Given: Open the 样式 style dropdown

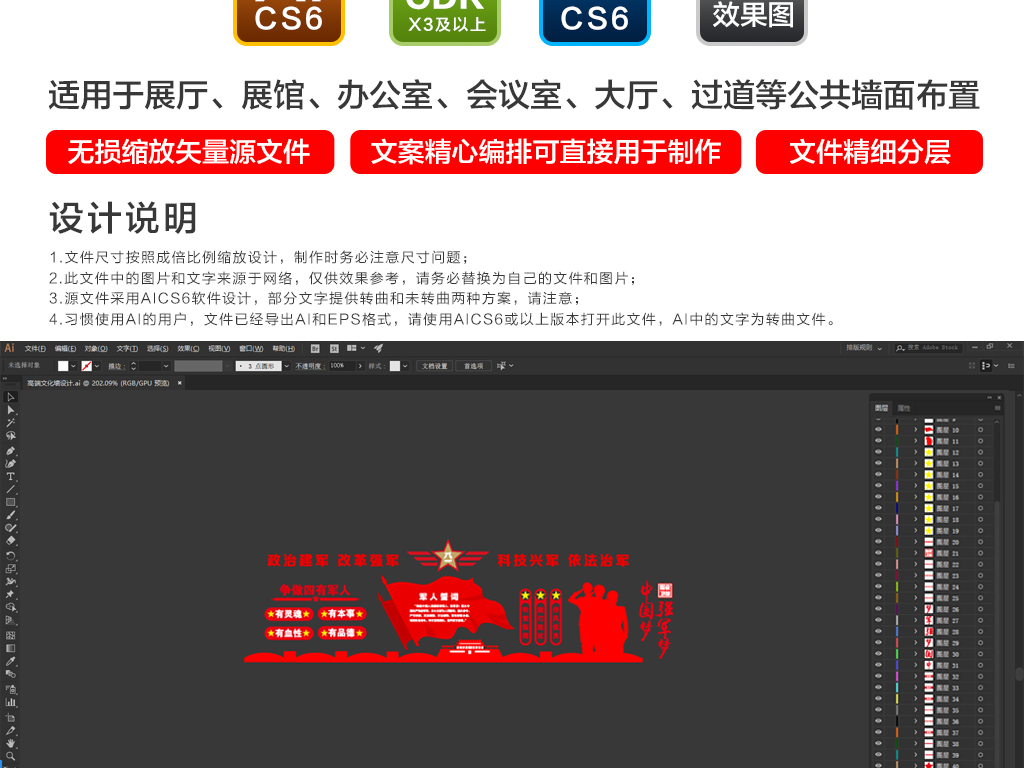Looking at the screenshot, I should click(404, 364).
